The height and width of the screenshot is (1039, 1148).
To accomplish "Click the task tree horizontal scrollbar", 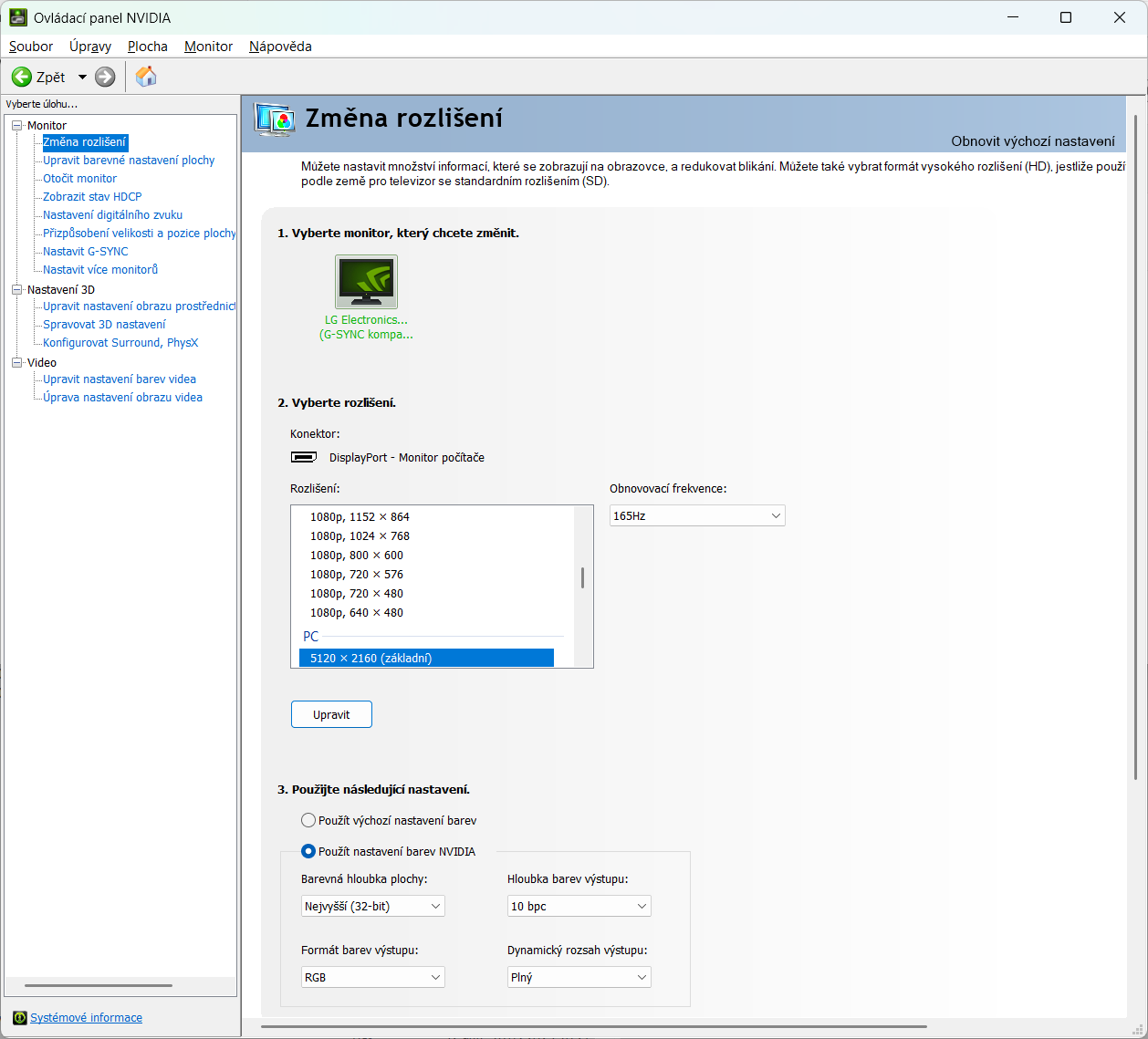I will pyautogui.click(x=99, y=985).
